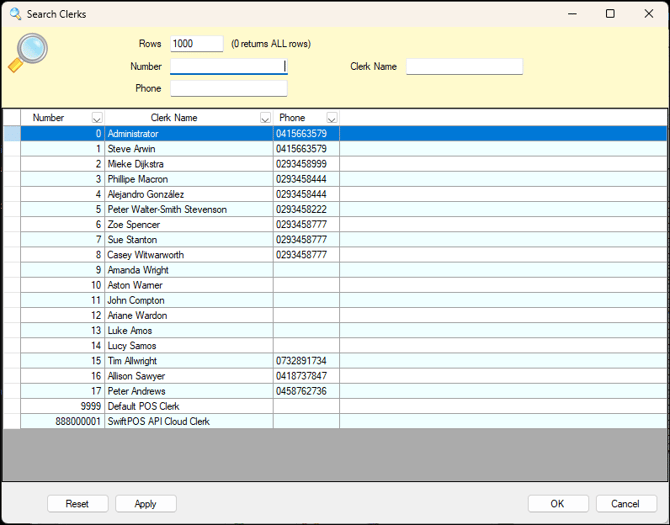670x525 pixels.
Task: Click the Search Clerks title bar magnifier icon
Action: pyautogui.click(x=15, y=14)
